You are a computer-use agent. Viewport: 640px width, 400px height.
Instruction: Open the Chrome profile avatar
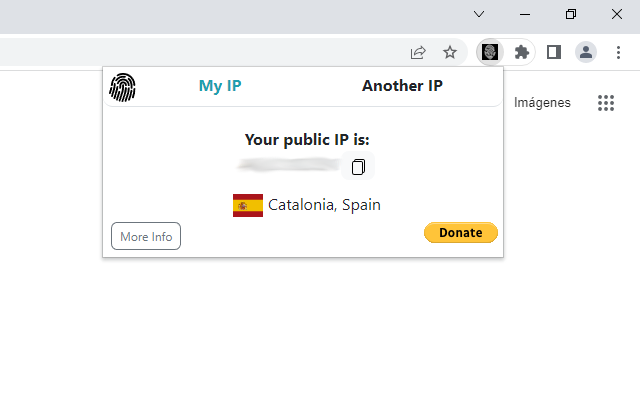[586, 52]
